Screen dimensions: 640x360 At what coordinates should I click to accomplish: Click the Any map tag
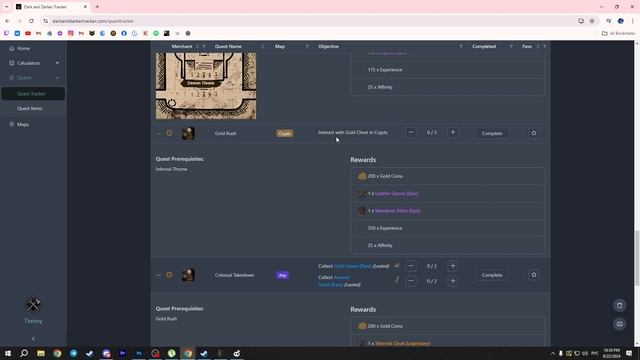click(x=282, y=276)
